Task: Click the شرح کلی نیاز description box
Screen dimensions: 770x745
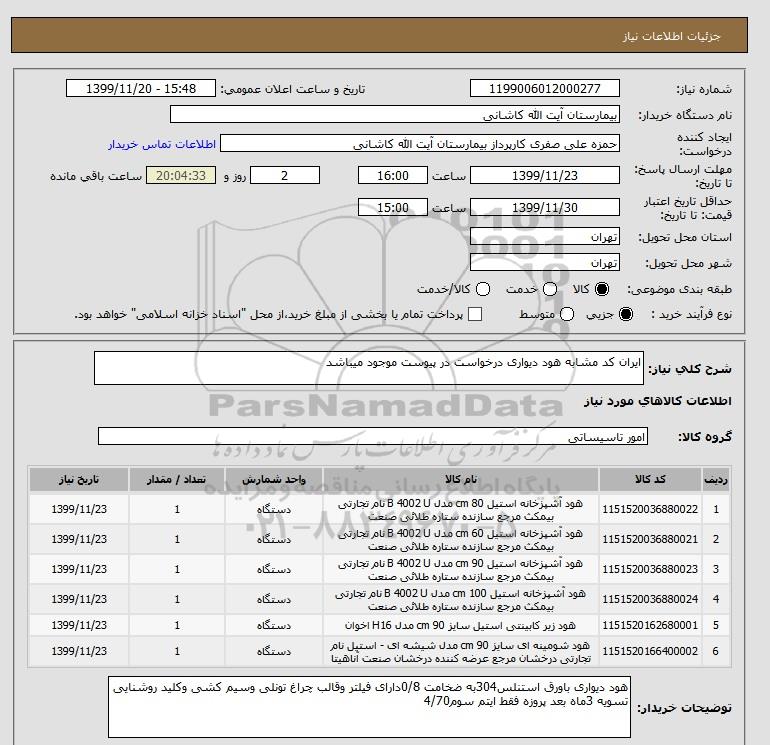Action: tap(369, 368)
